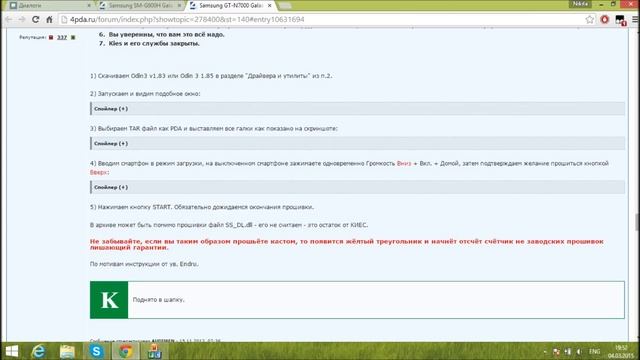This screenshot has width=640, height=360.
Task: Expand the spoiler under step 4
Action: pyautogui.click(x=357, y=187)
